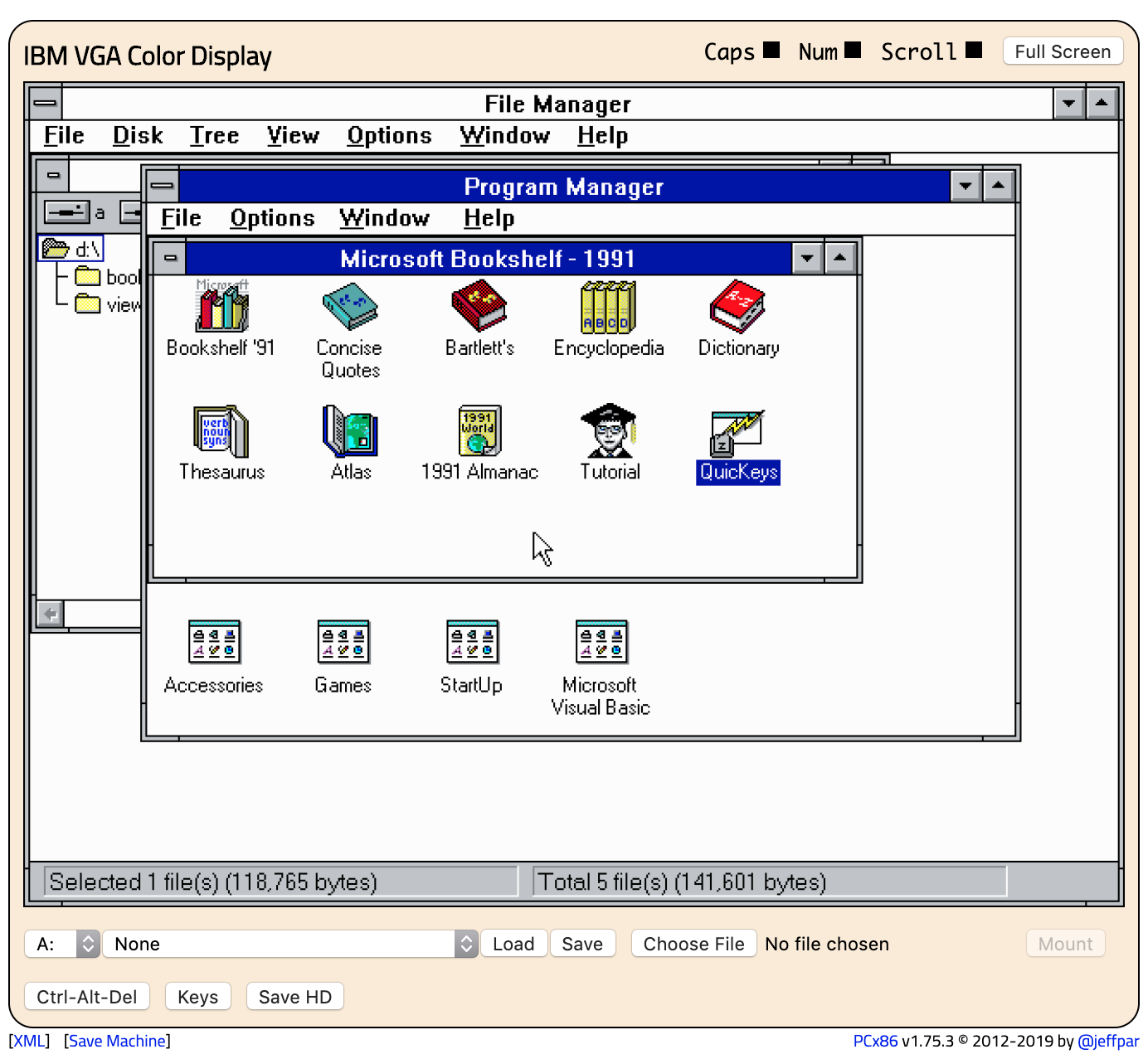The width and height of the screenshot is (1148, 1059).
Task: Click the Program Manager title bar
Action: [x=563, y=187]
